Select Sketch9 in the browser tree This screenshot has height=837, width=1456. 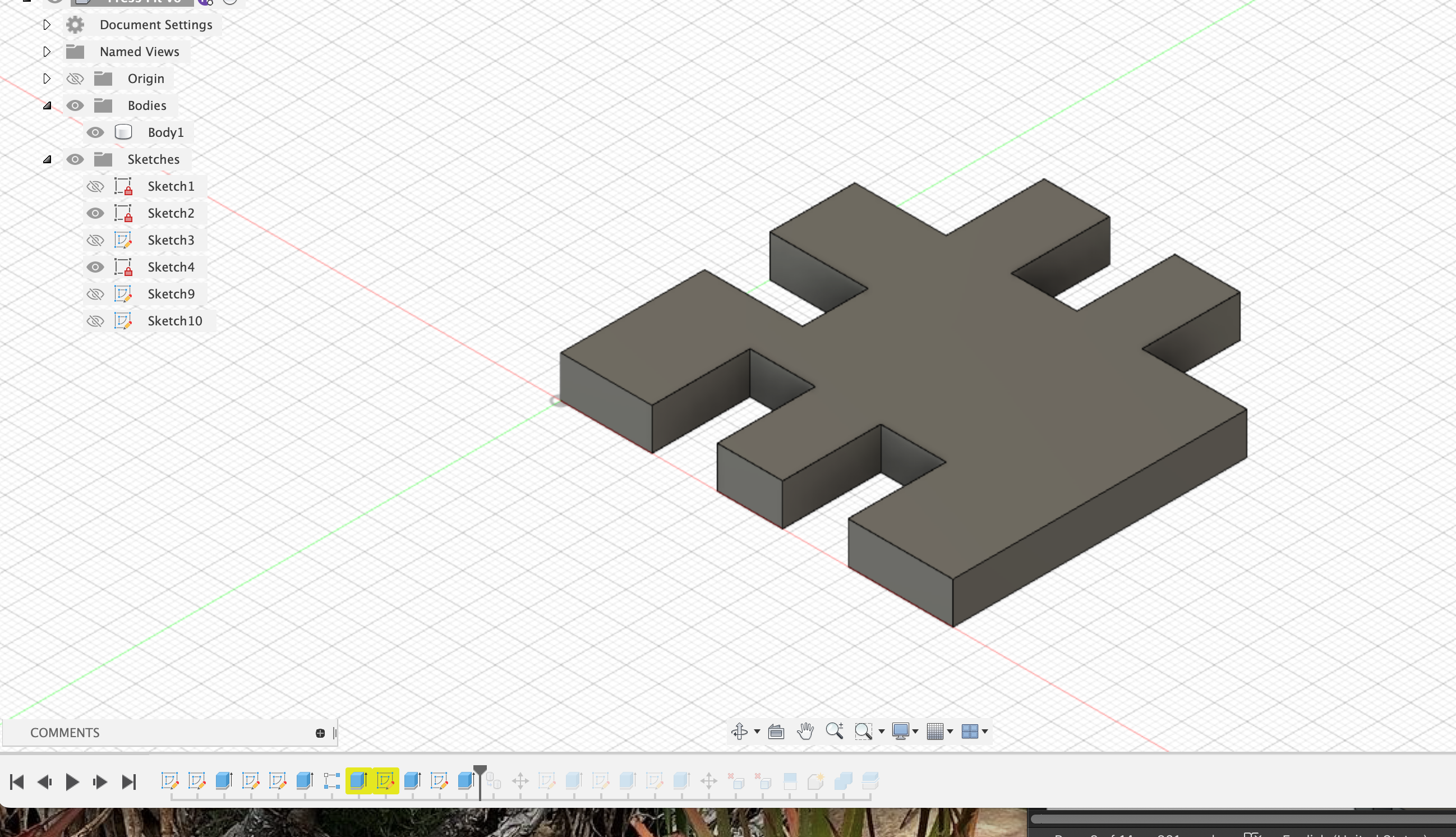(171, 294)
